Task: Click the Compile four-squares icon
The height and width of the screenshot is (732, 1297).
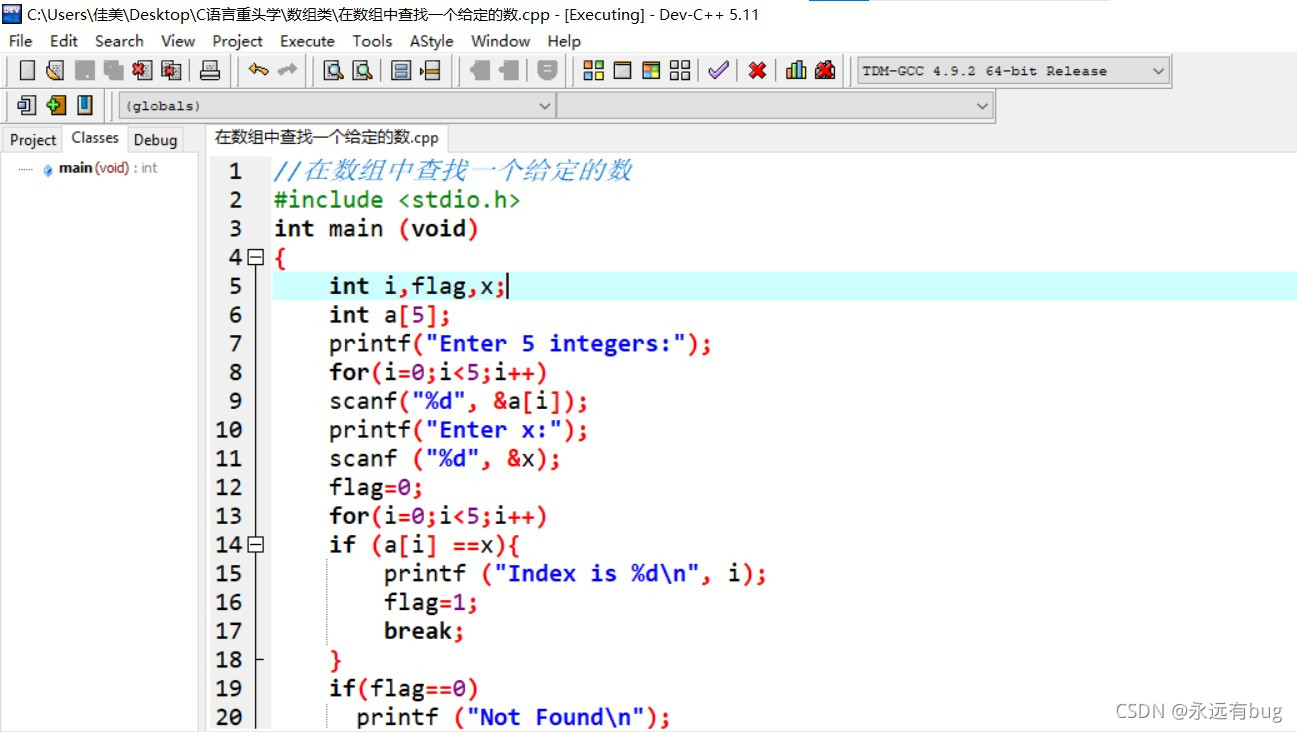Action: click(x=594, y=71)
